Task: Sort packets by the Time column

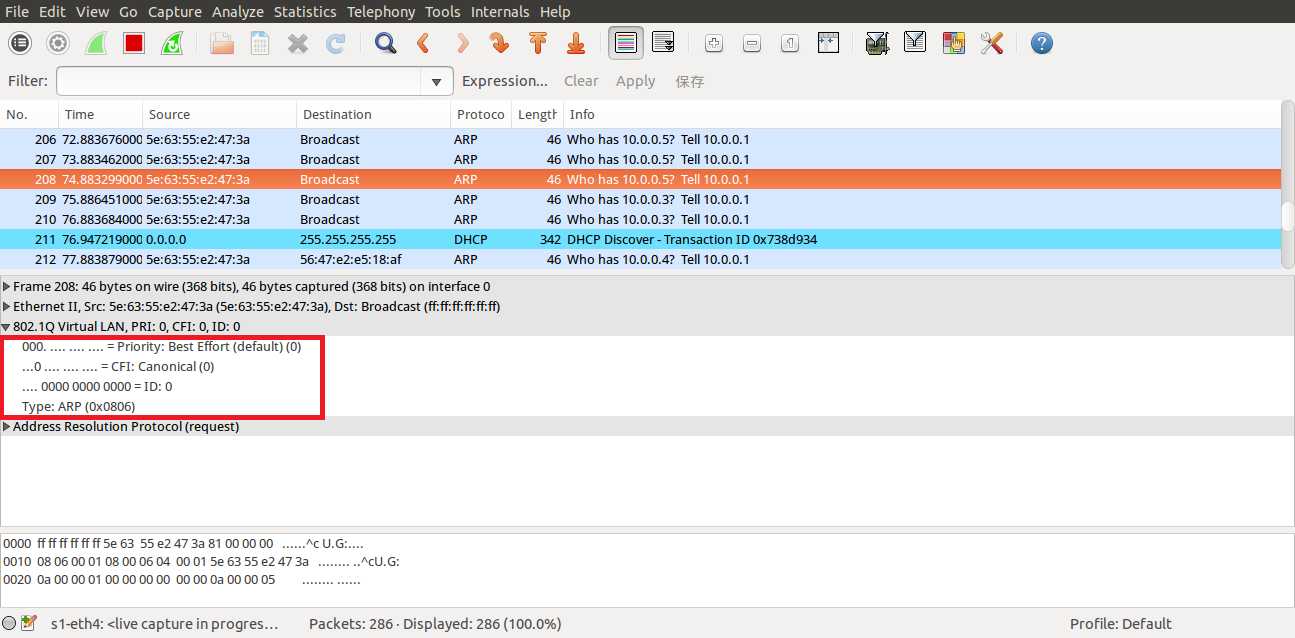Action: (x=100, y=114)
